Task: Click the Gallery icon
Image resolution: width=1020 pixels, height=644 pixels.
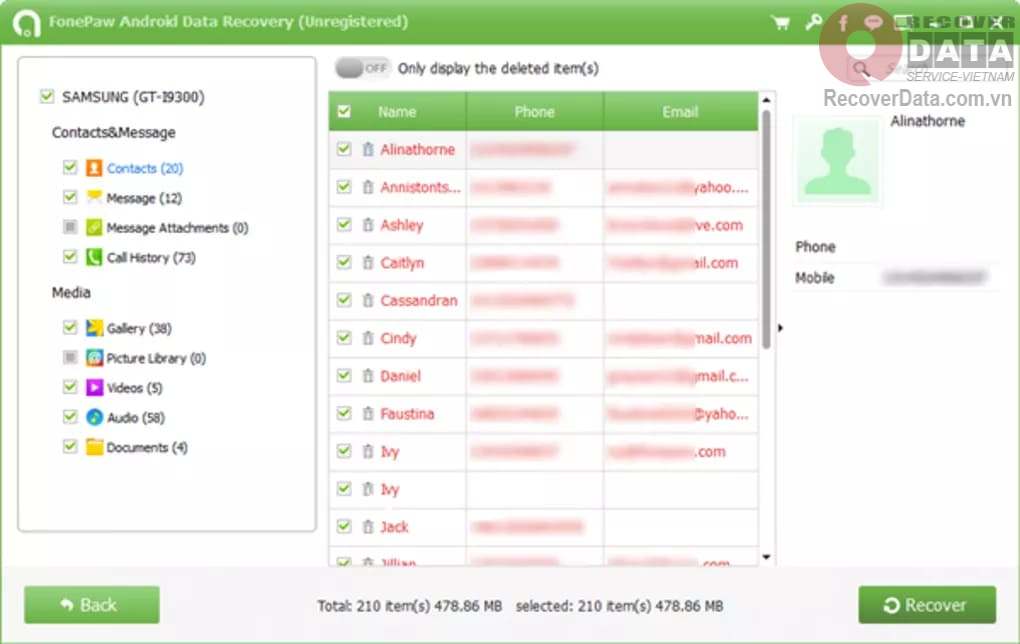Action: click(x=94, y=328)
